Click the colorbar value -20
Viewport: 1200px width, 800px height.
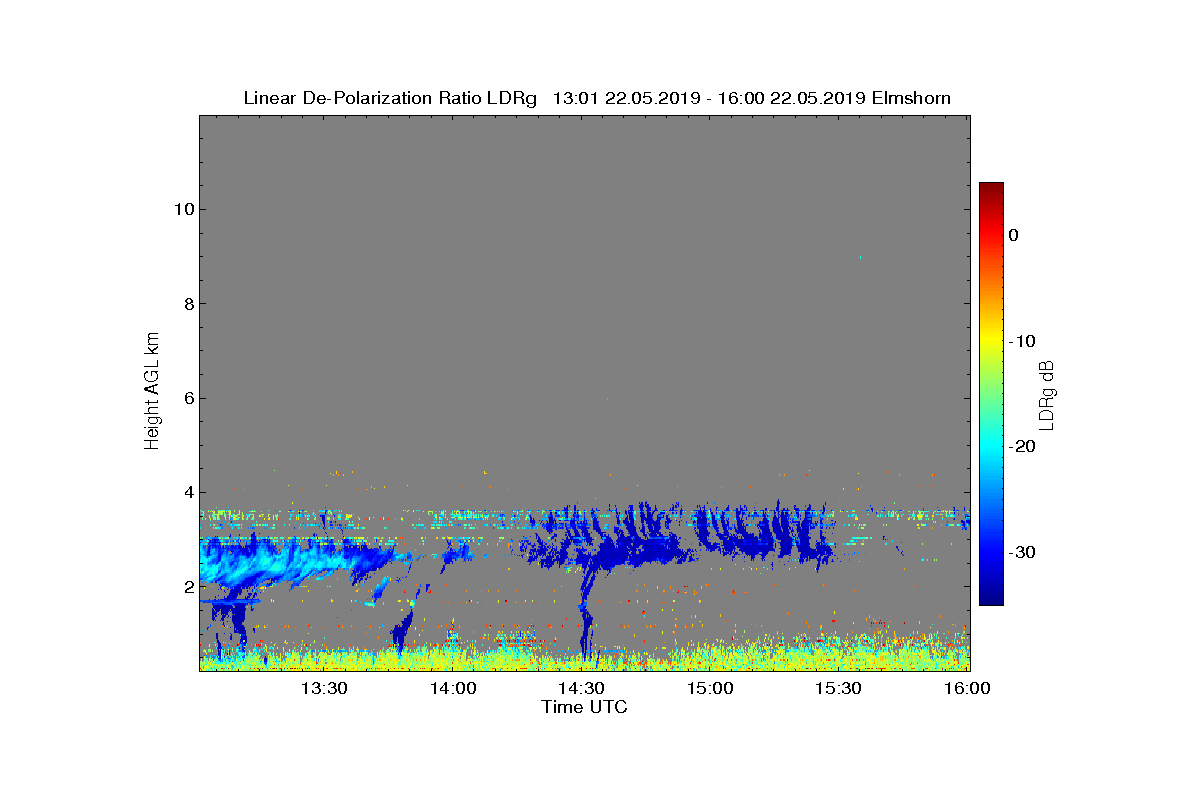point(1022,446)
